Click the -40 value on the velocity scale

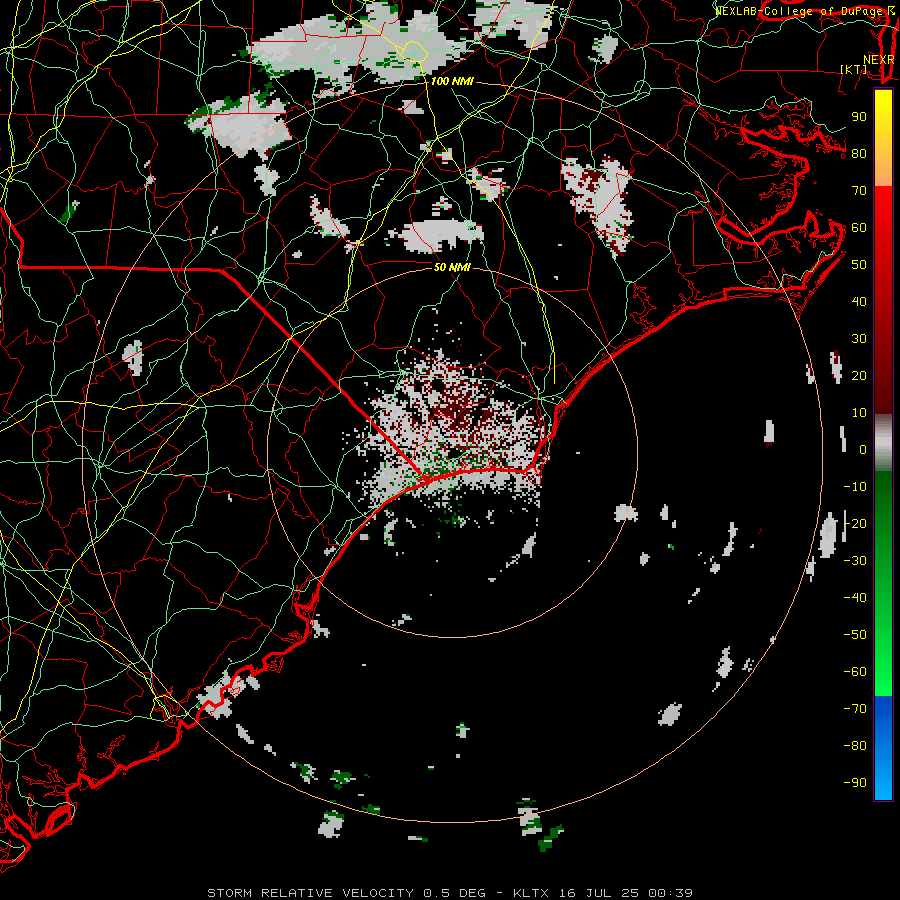tap(855, 598)
